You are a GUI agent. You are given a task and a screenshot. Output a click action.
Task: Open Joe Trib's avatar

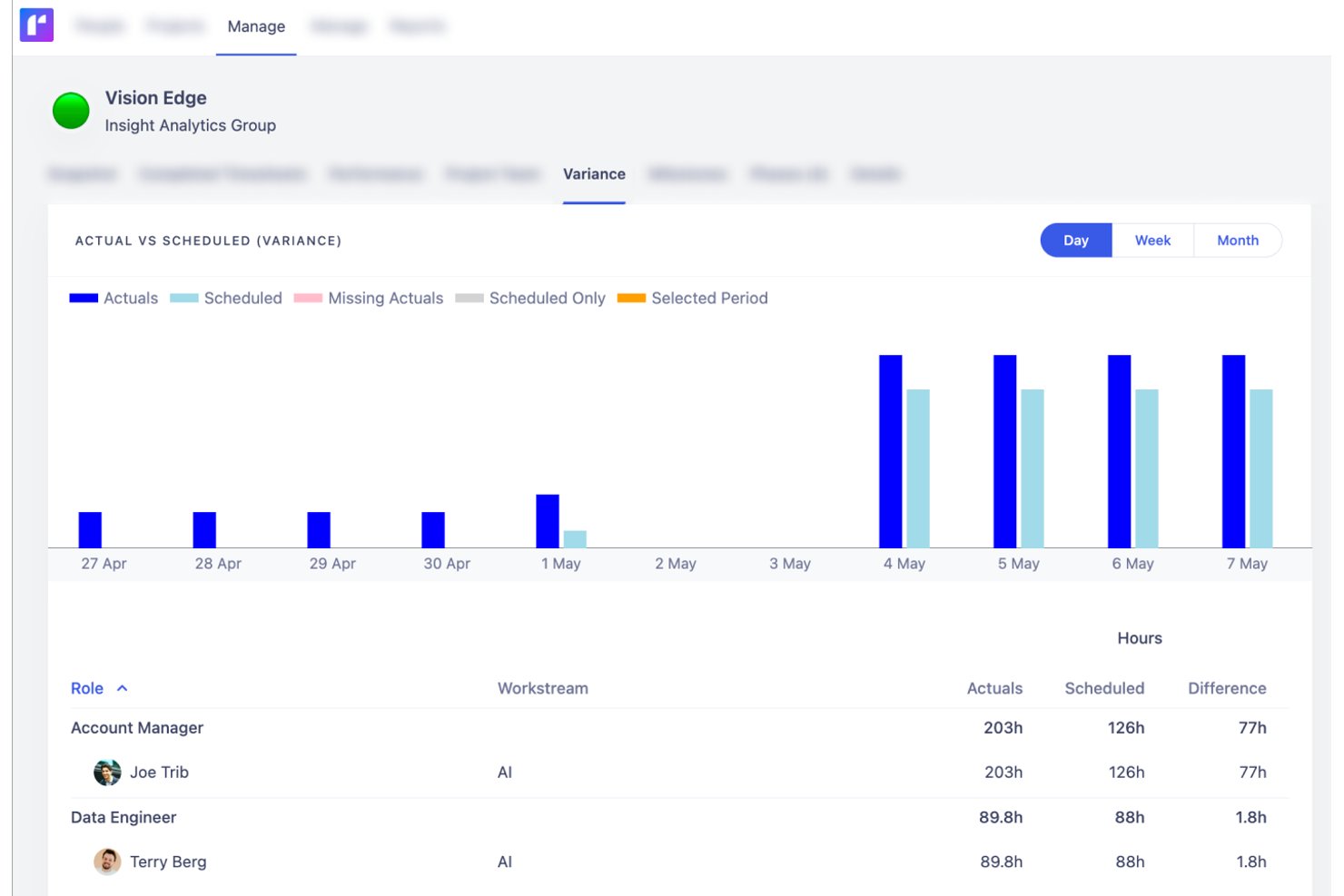click(107, 773)
